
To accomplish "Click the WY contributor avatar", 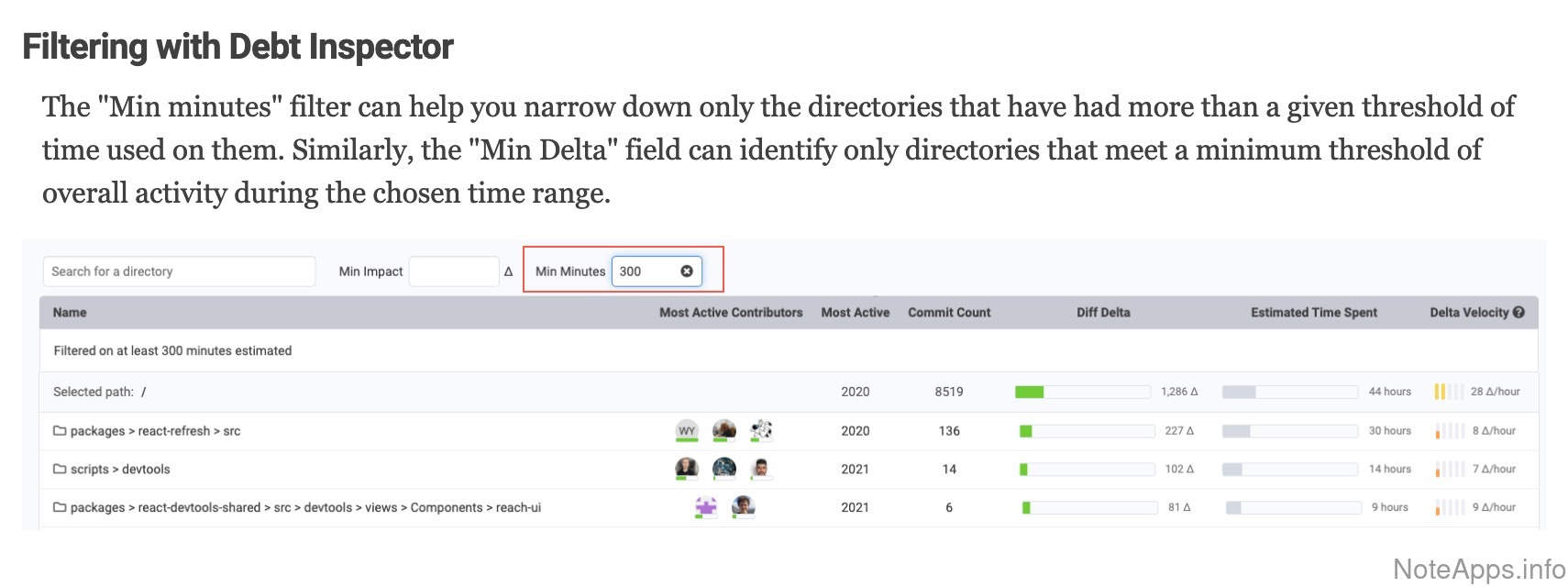I will point(686,430).
